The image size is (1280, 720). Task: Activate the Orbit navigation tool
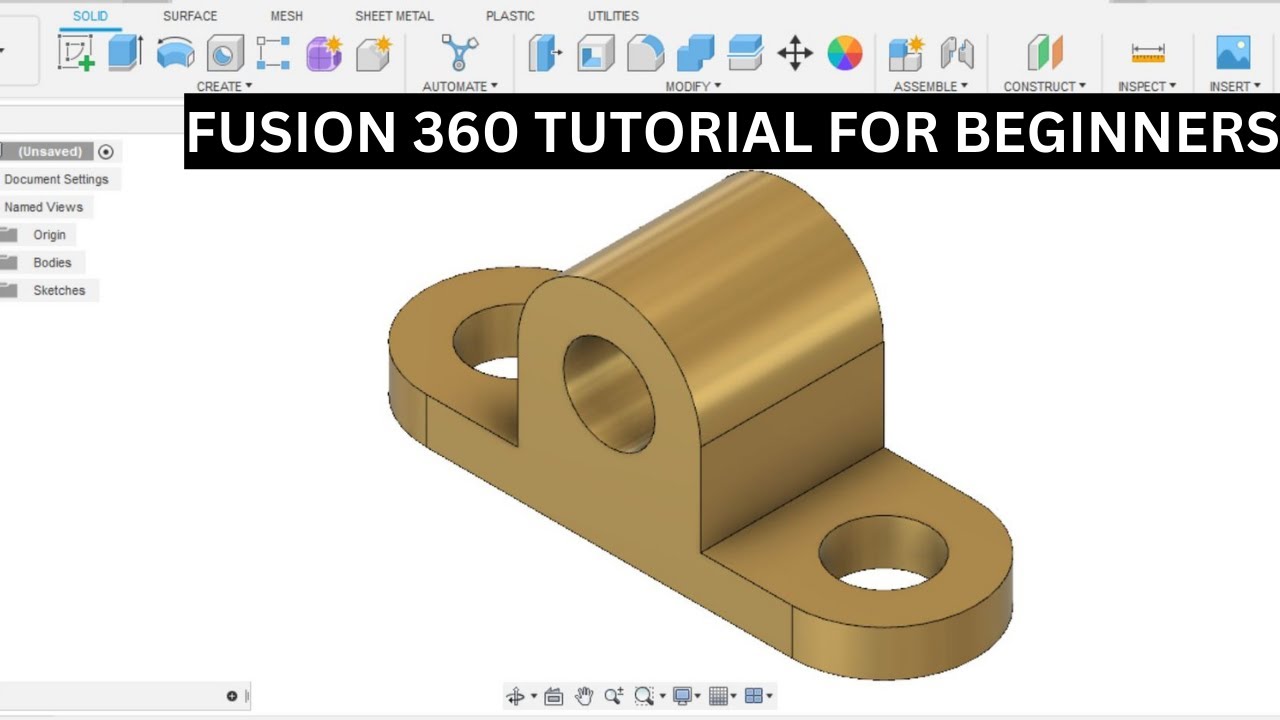tap(516, 696)
